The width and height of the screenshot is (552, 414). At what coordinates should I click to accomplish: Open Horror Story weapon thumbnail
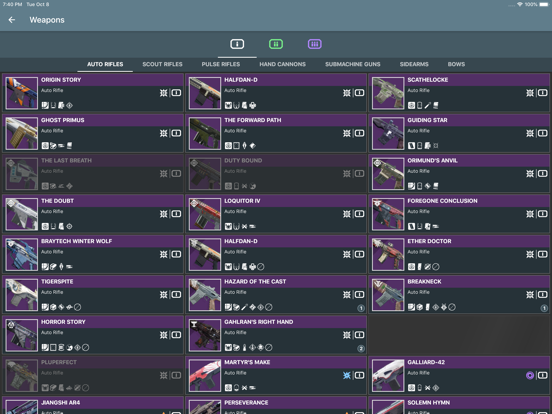point(21,335)
